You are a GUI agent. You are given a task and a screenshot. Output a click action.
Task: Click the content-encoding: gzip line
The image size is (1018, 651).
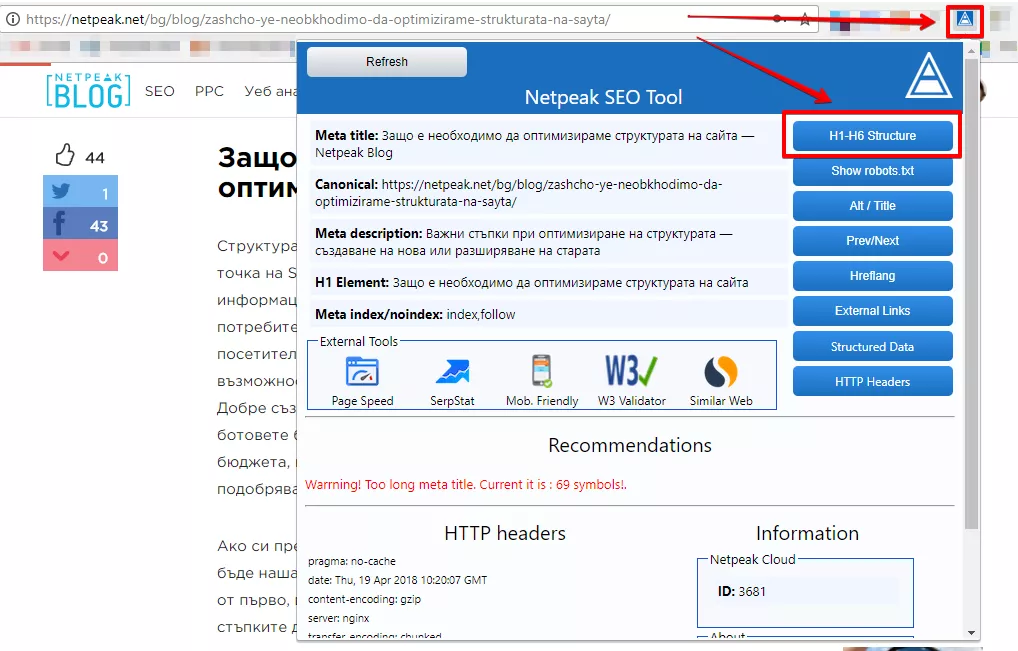point(364,599)
